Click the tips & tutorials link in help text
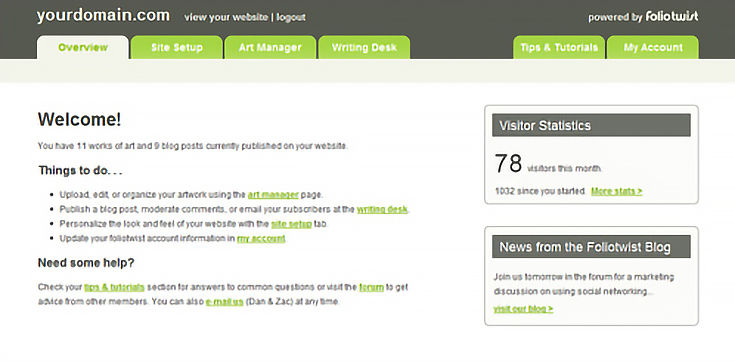This screenshot has width=735, height=362. point(114,287)
